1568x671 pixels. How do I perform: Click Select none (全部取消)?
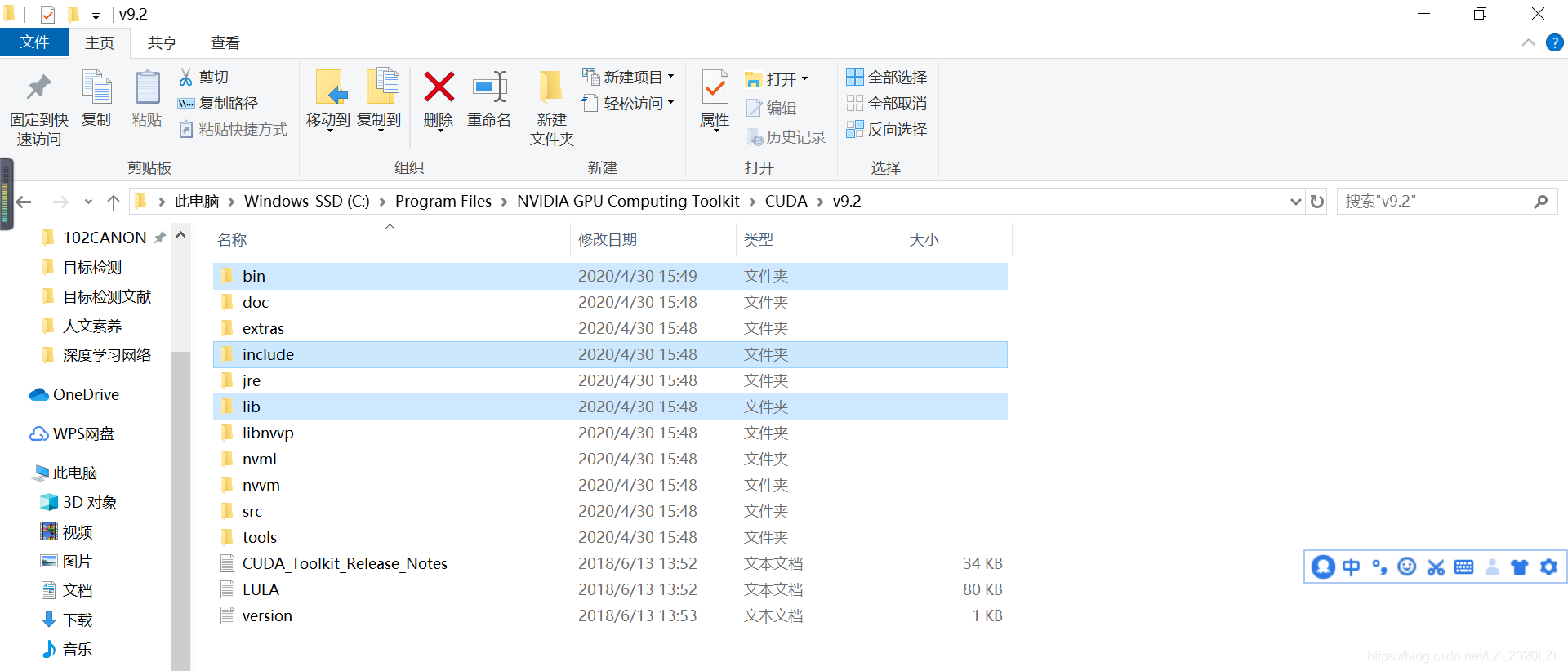(x=887, y=103)
